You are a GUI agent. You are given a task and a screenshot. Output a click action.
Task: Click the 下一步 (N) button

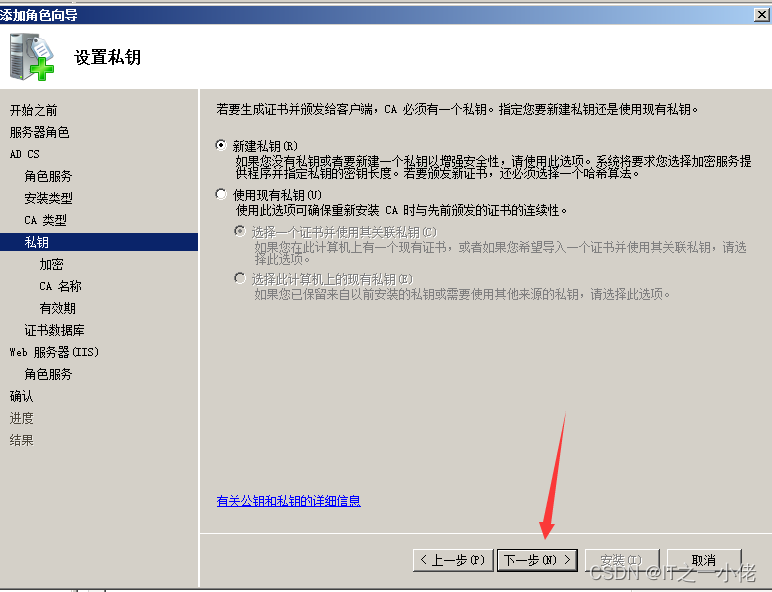tap(537, 560)
